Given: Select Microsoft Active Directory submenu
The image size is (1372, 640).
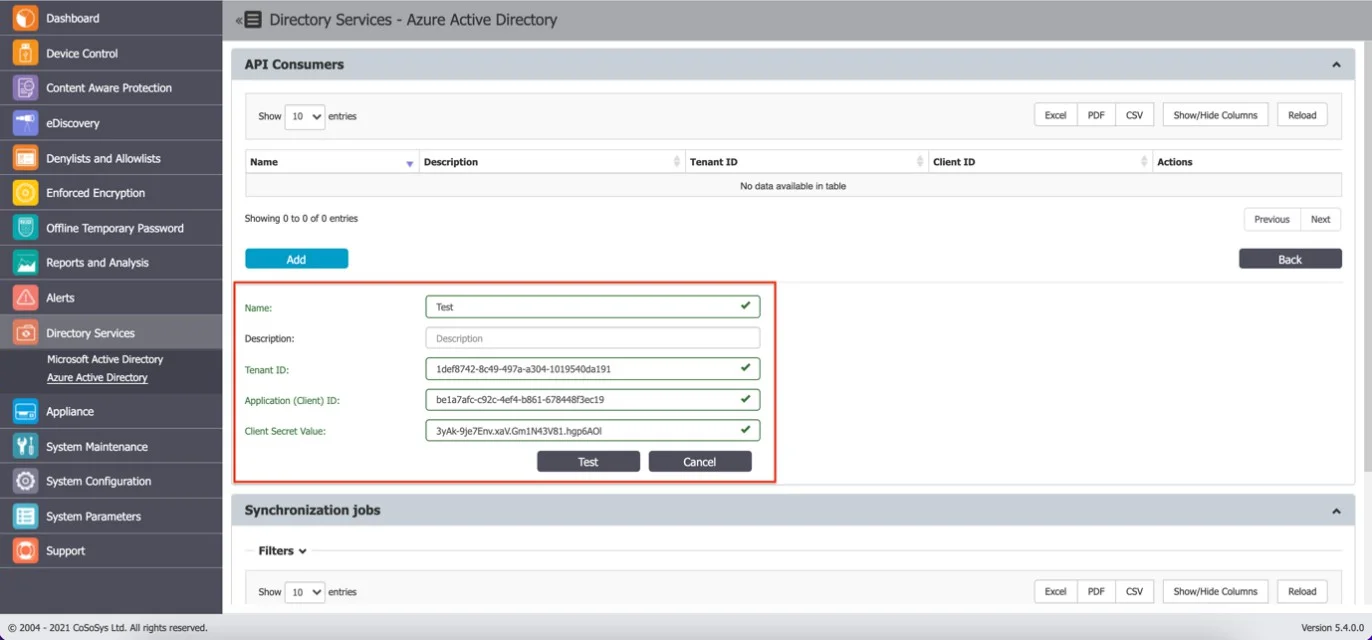Looking at the screenshot, I should [x=105, y=359].
